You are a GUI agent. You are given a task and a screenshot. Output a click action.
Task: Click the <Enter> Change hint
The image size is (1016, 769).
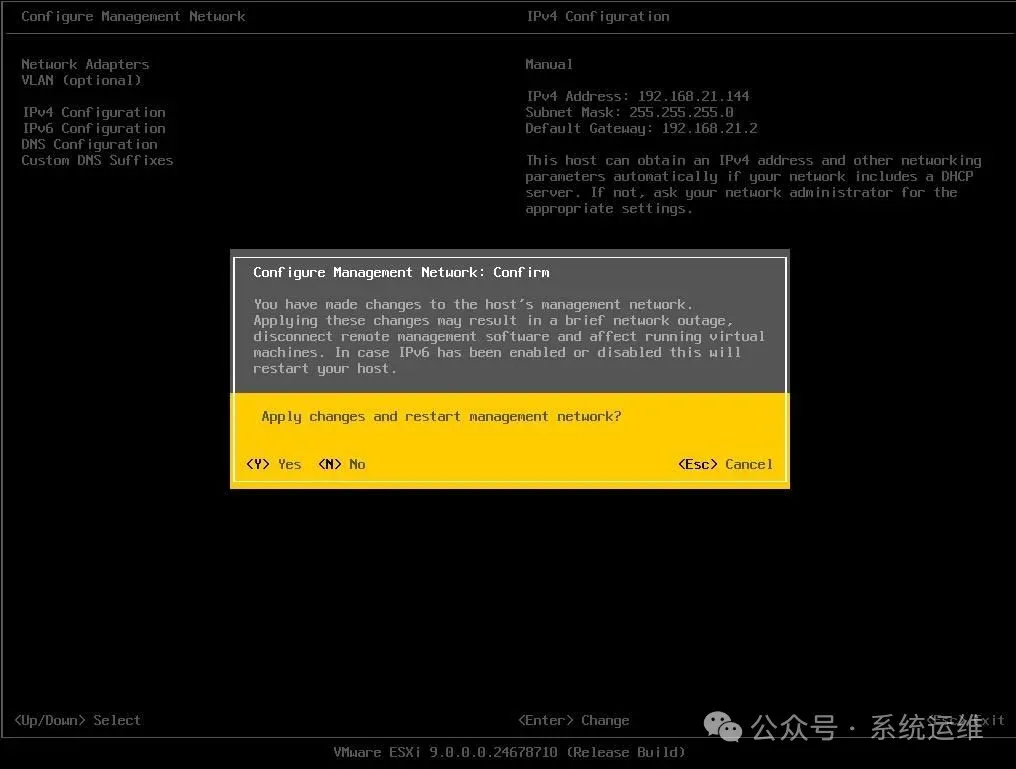[573, 720]
